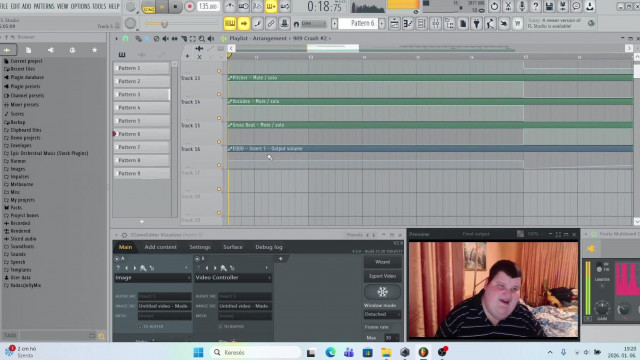
Task: Open the PATTERNS menu
Action: click(44, 6)
